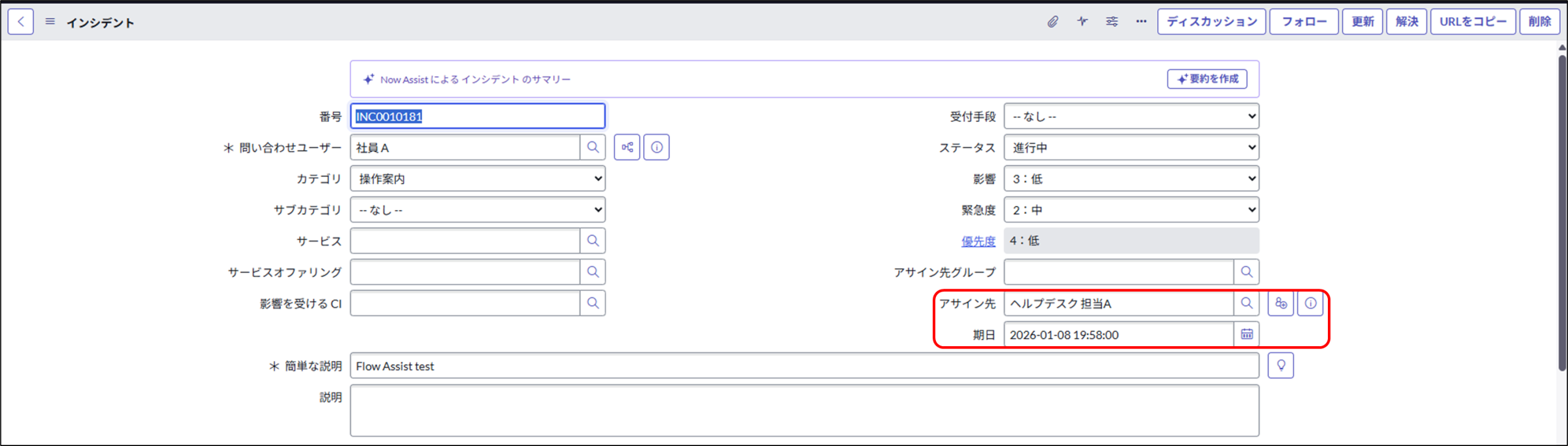The height and width of the screenshot is (446, 1568).
Task: Open the calendar picker for 期日
Action: pos(1246,334)
